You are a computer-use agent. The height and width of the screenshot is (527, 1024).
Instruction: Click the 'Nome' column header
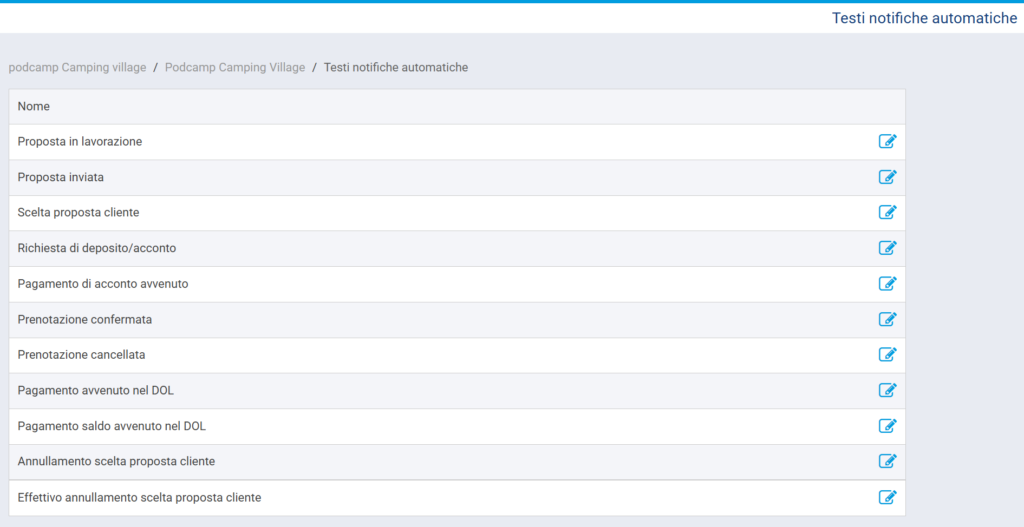coord(34,106)
